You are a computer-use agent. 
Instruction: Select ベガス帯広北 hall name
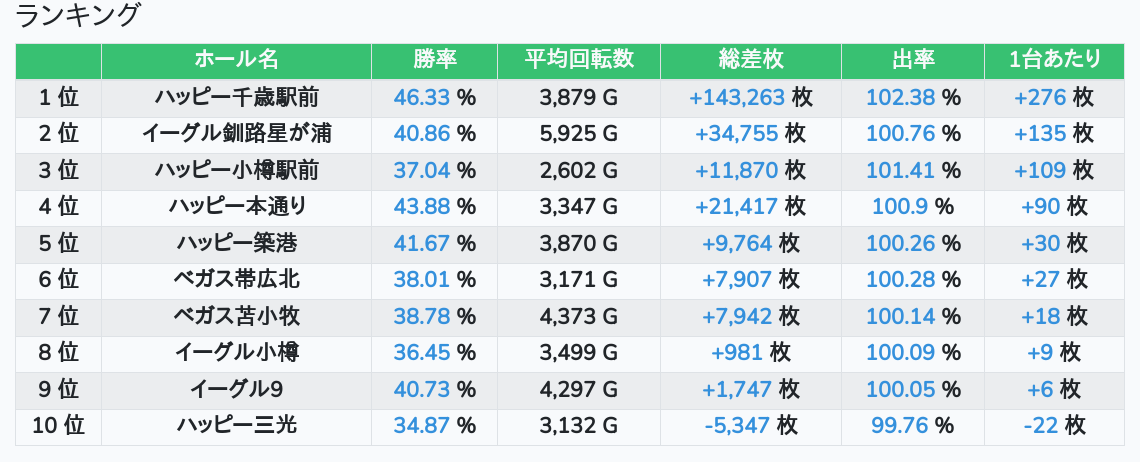coord(236,280)
